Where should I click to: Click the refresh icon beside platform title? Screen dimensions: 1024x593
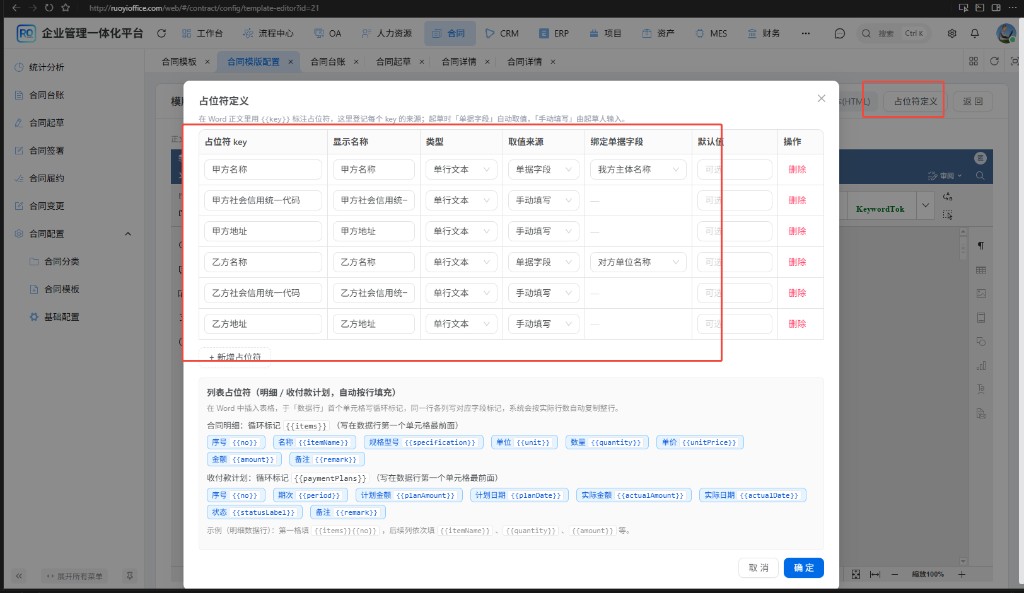161,33
